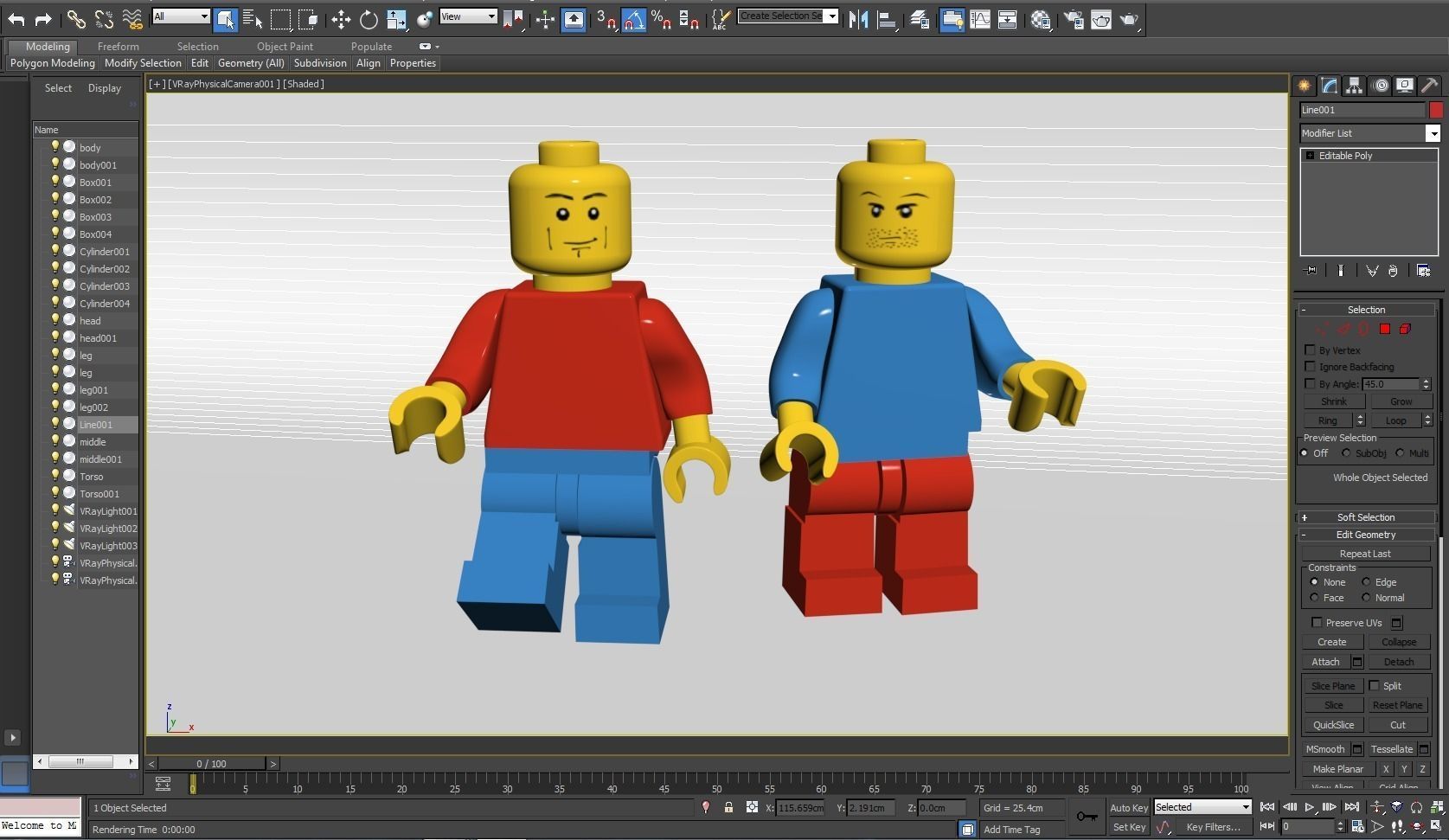Select the Rotate tool
The height and width of the screenshot is (840, 1449).
click(369, 19)
